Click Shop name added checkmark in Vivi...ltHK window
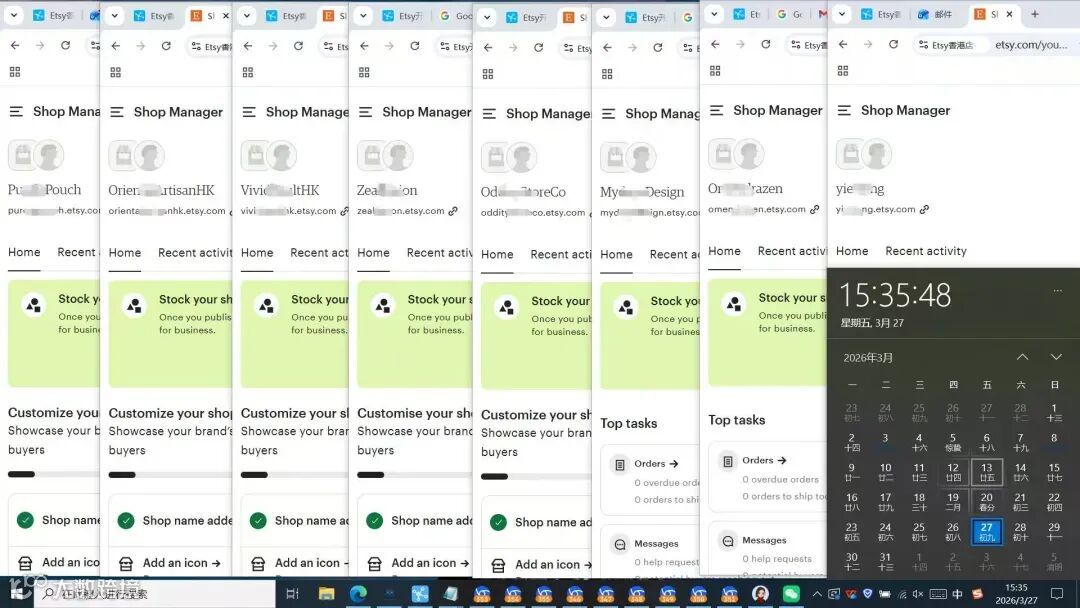Viewport: 1080px width, 608px height. 258,521
